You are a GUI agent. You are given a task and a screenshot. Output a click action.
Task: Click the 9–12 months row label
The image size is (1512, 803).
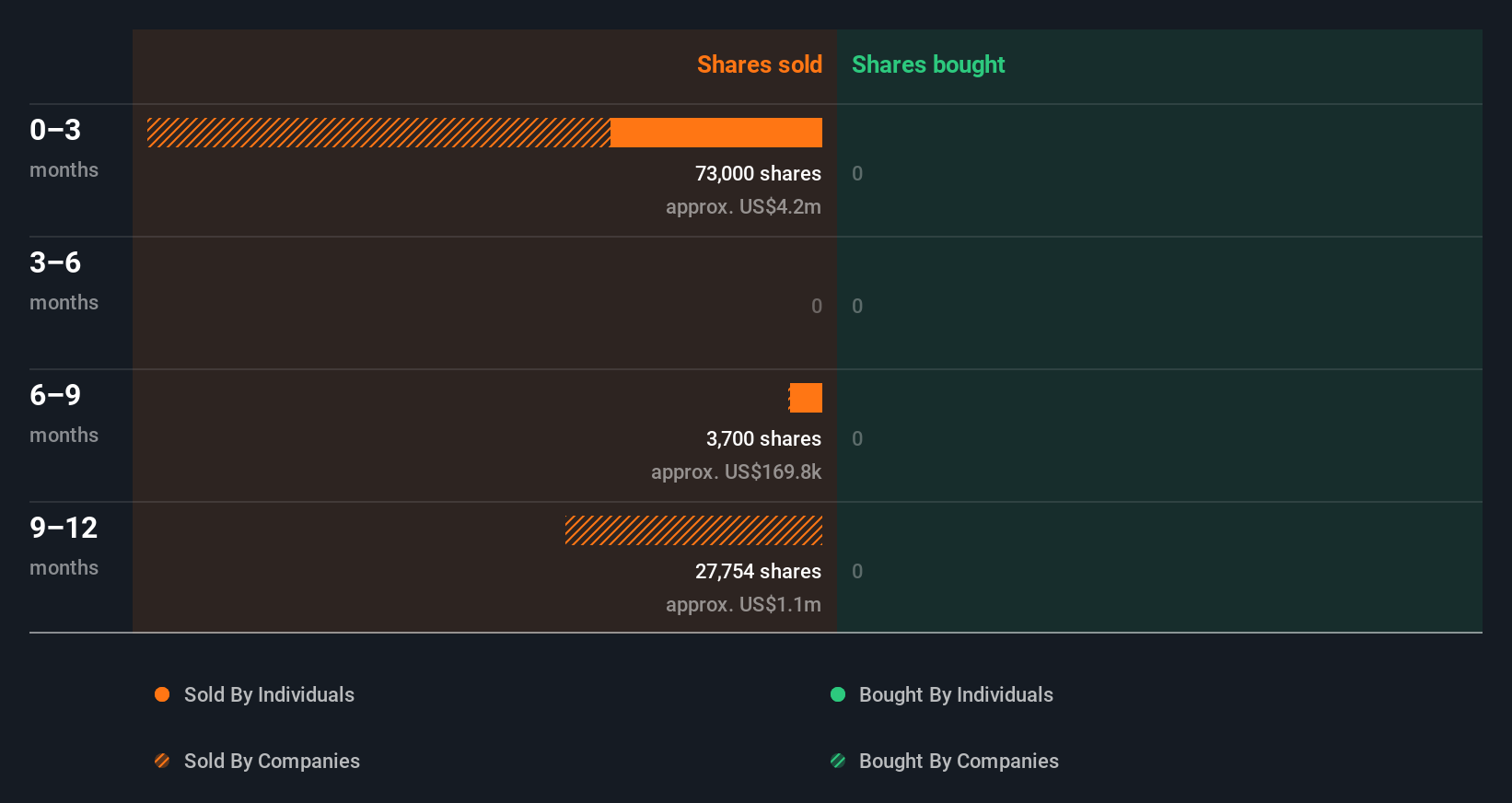point(64,546)
